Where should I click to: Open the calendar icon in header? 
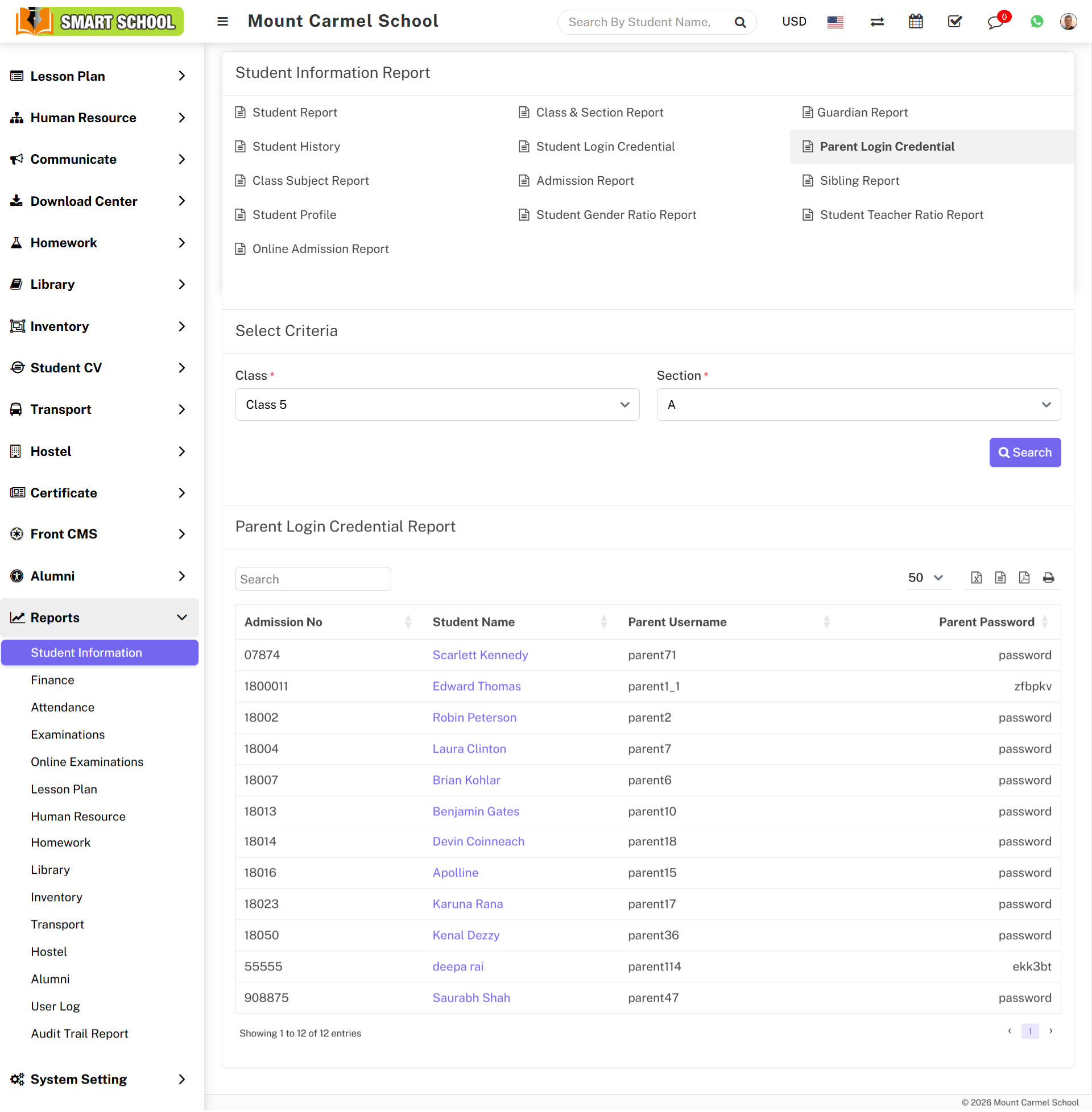click(915, 22)
